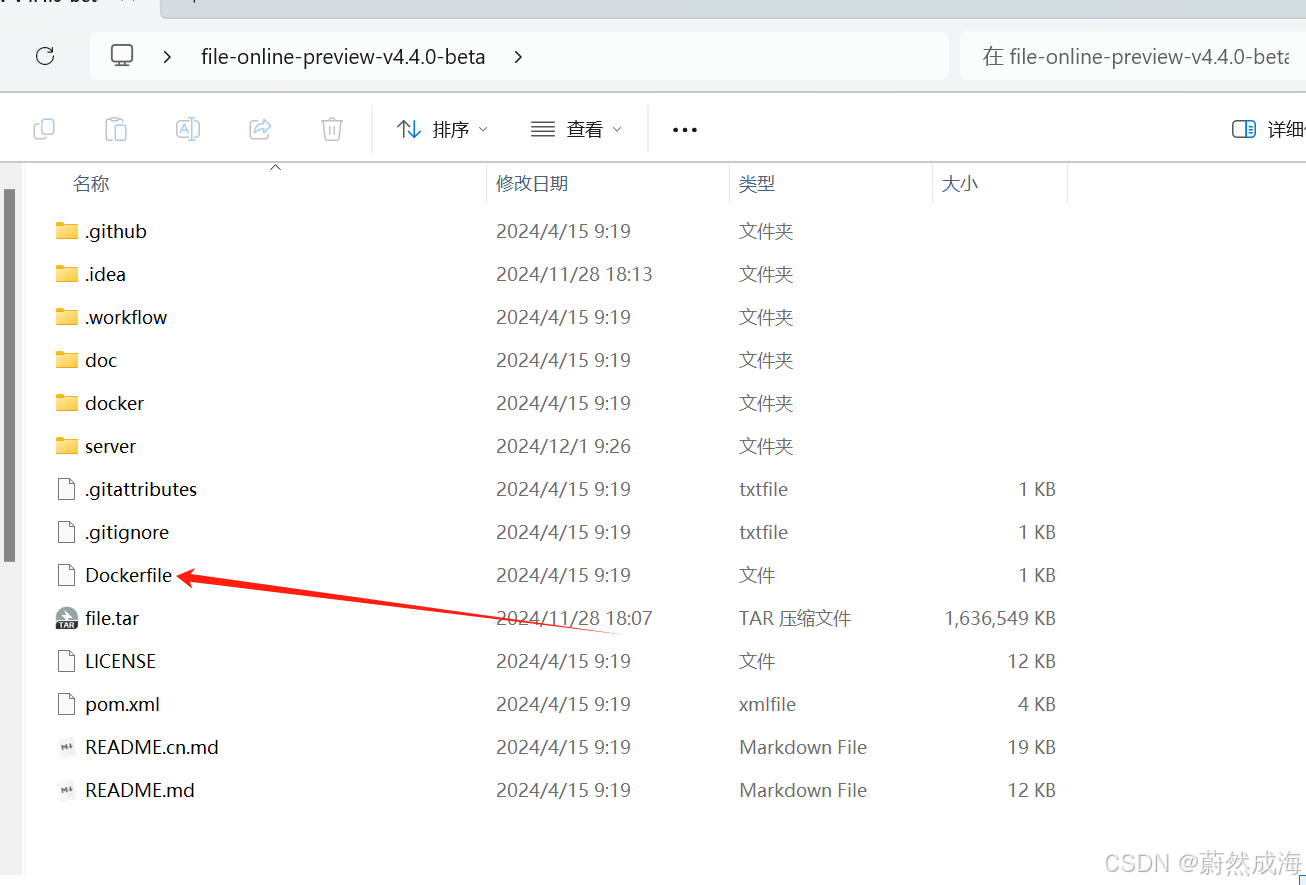Sort by 修改日期 column header

click(x=532, y=184)
